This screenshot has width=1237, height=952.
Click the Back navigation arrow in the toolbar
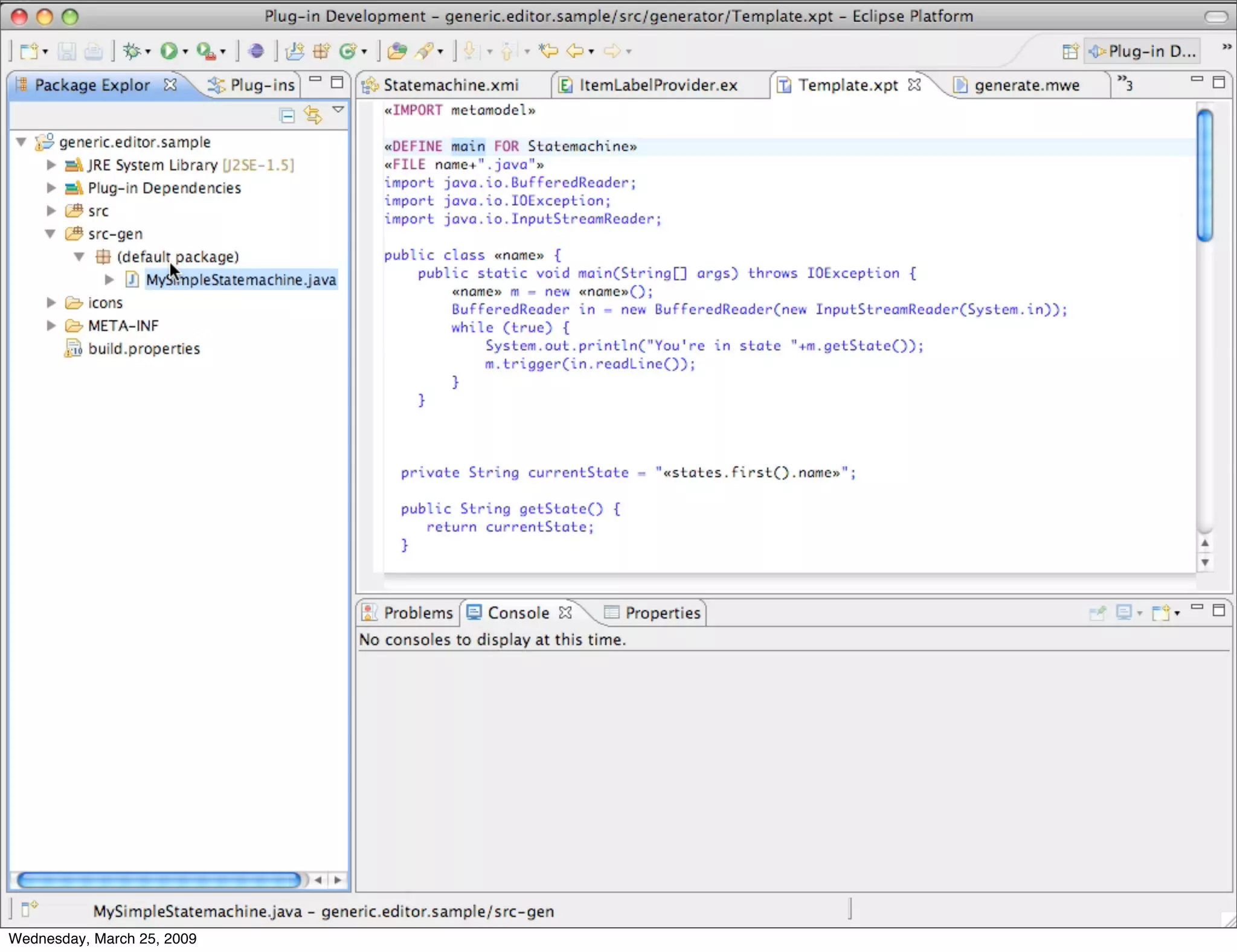click(x=574, y=51)
